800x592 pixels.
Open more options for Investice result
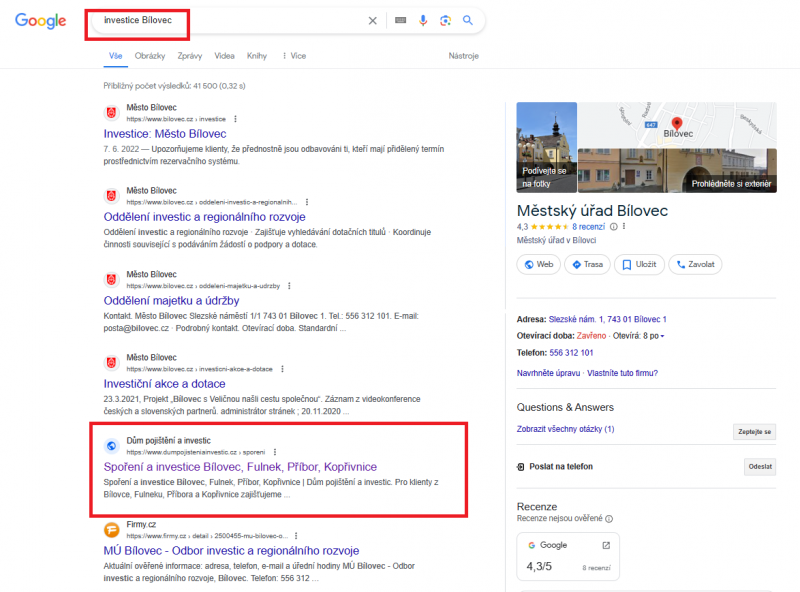[235, 119]
